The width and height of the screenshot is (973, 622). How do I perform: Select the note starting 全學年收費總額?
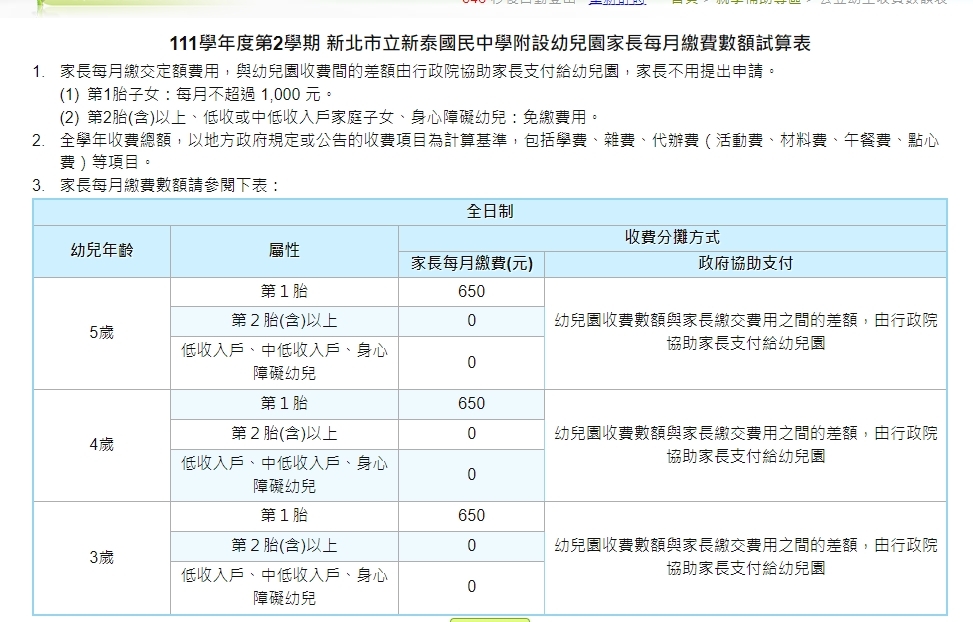click(499, 151)
